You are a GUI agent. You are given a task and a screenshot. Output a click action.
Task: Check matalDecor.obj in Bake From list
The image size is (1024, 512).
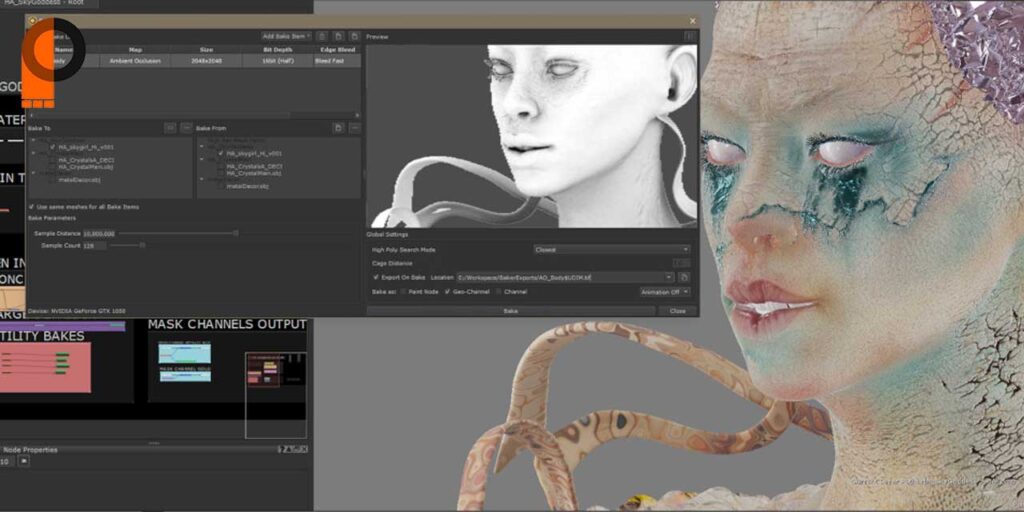pos(221,186)
